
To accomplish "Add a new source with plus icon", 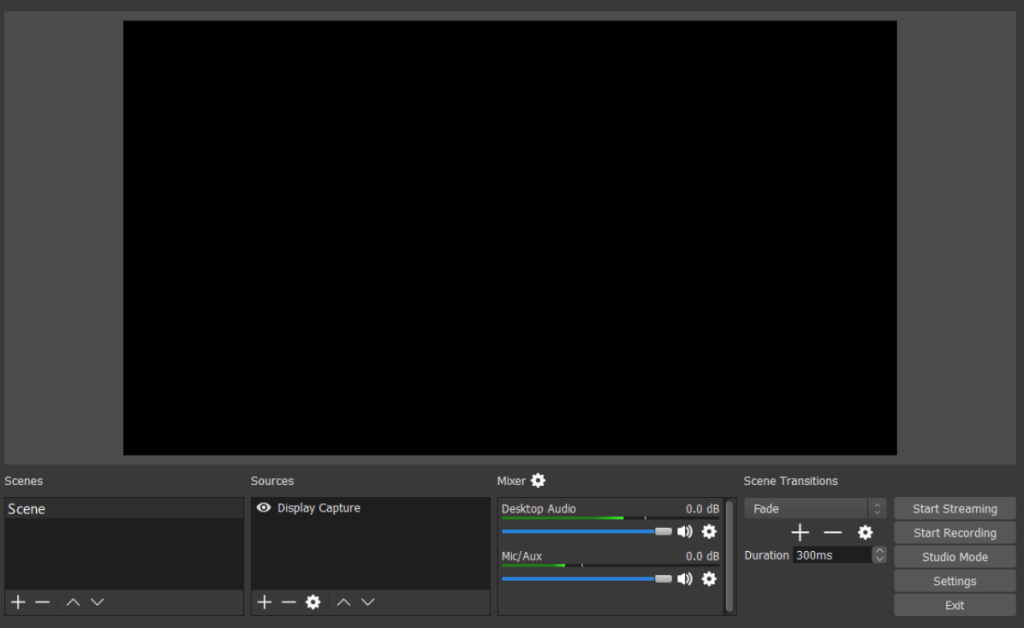I will tap(264, 602).
